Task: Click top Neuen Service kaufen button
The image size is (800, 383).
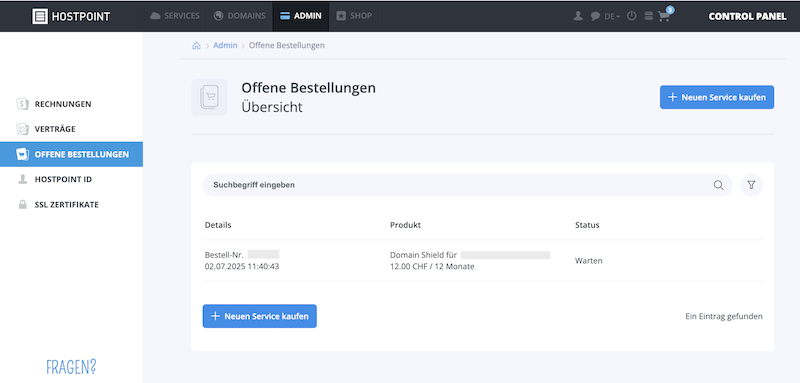Action: click(717, 97)
